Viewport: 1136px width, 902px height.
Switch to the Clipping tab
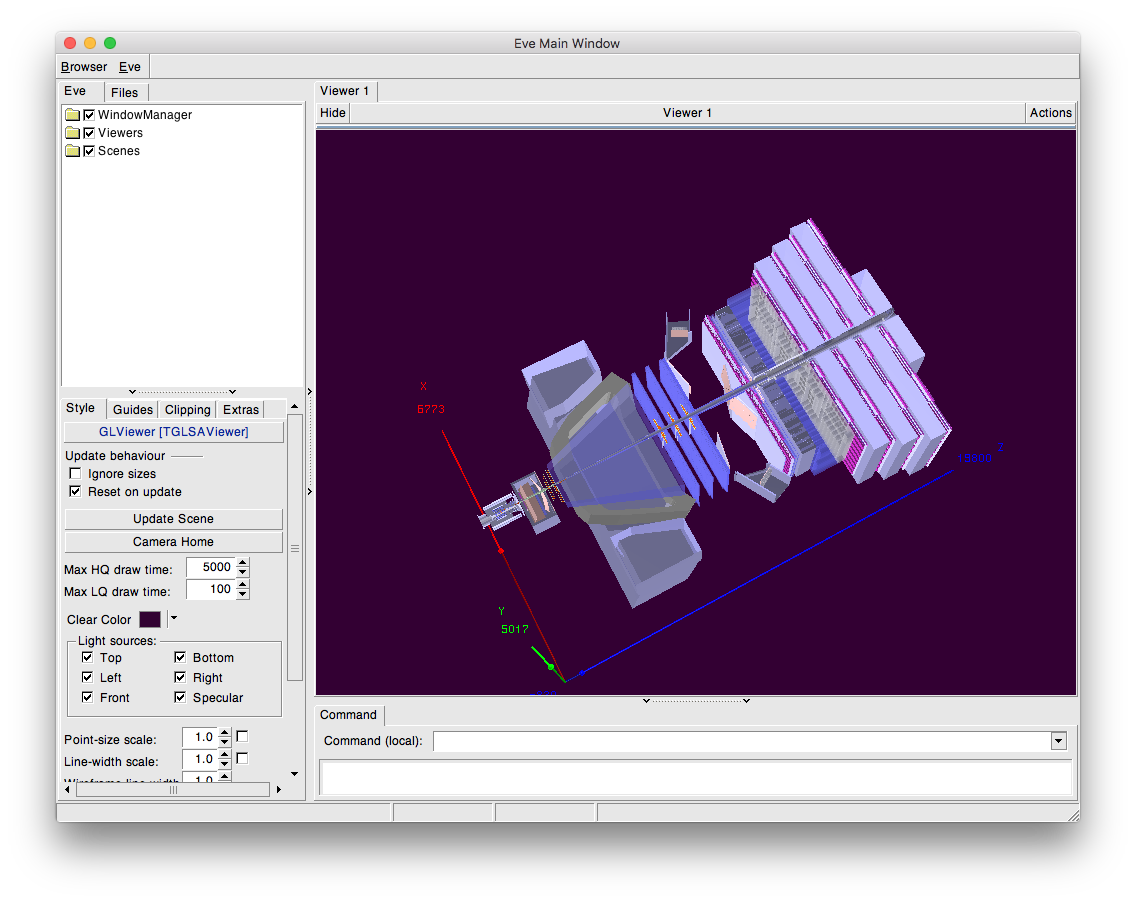(x=187, y=410)
